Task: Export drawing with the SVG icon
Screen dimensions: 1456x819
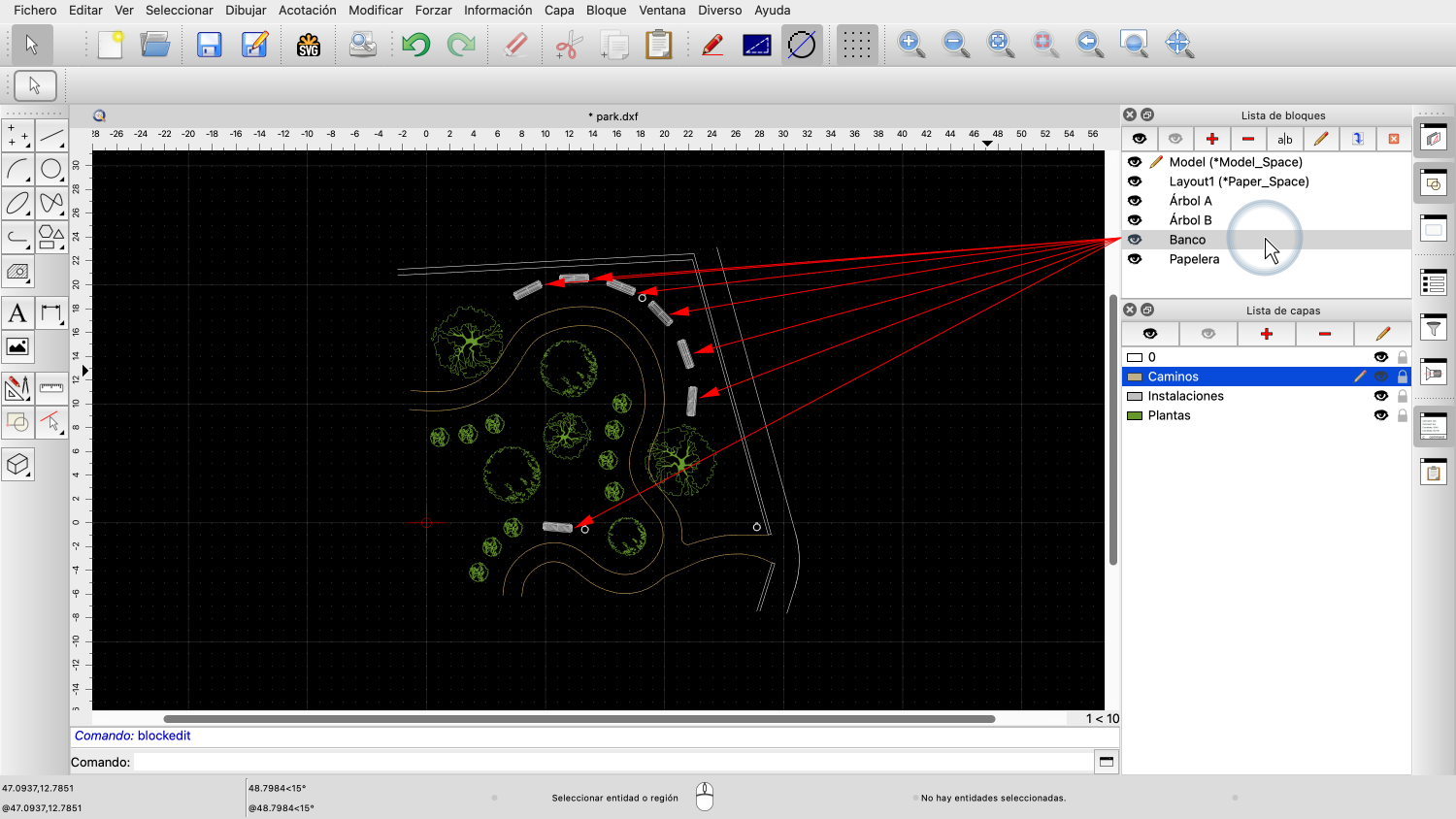Action: (x=309, y=45)
